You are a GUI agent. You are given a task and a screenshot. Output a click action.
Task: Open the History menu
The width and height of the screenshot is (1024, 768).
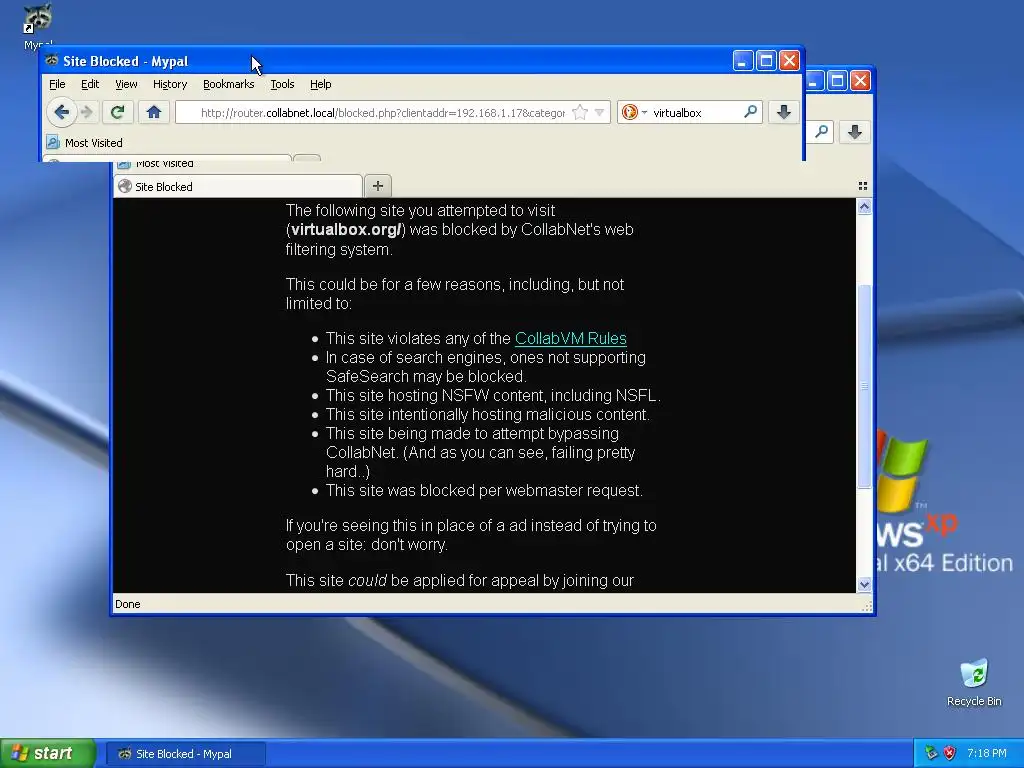170,84
